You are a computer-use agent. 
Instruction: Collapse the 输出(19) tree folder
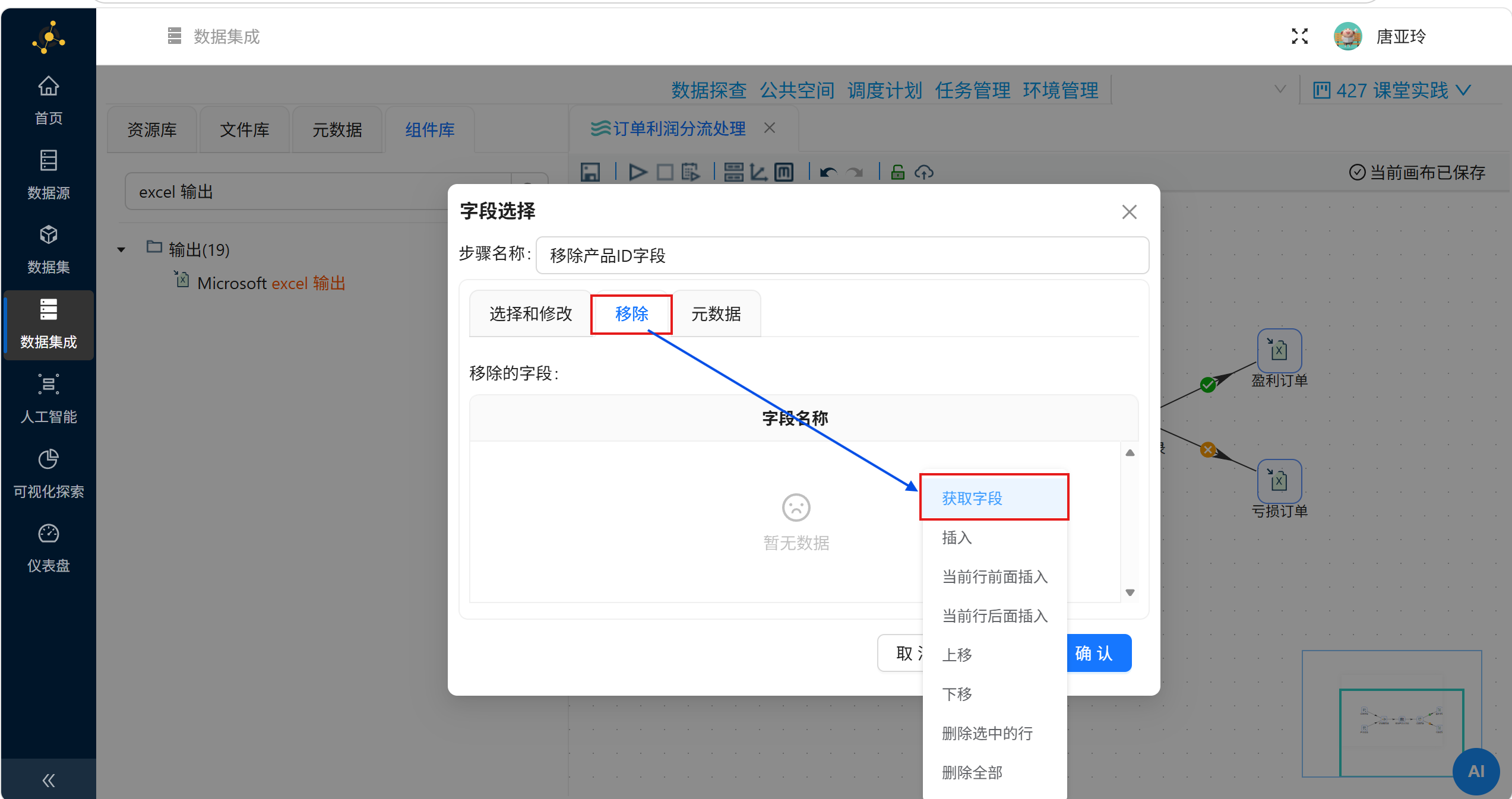point(121,250)
